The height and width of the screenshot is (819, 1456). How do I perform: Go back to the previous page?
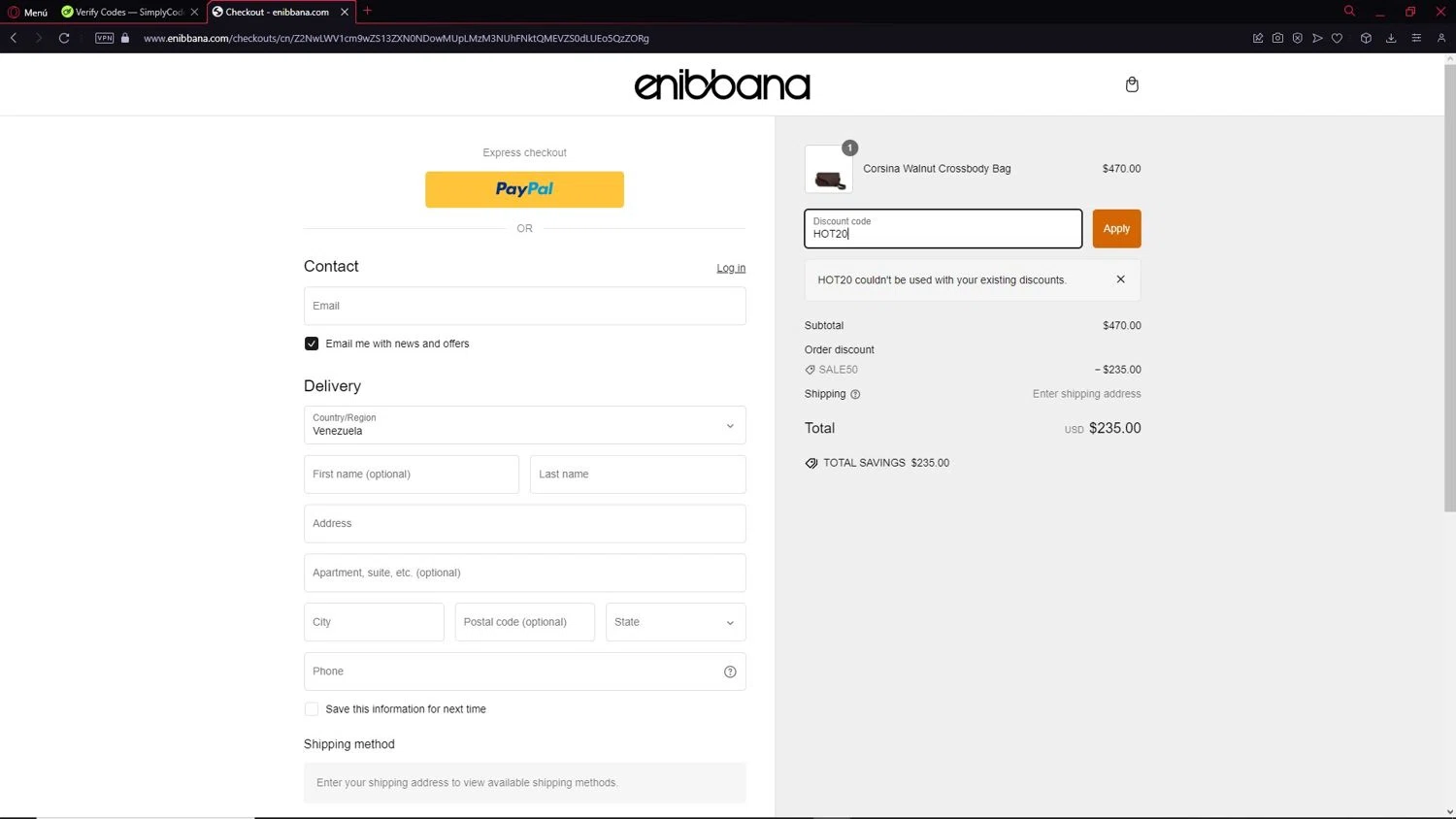pyautogui.click(x=14, y=38)
